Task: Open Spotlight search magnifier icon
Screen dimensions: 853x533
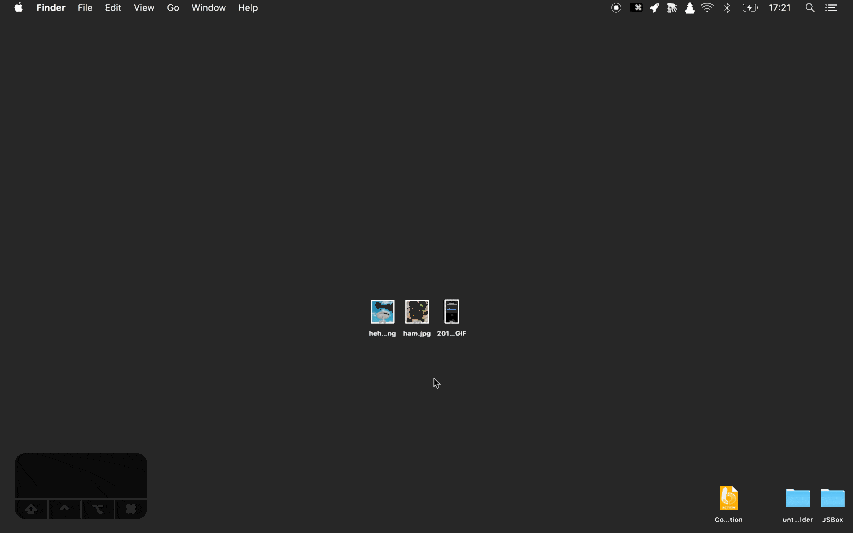Action: pyautogui.click(x=810, y=8)
